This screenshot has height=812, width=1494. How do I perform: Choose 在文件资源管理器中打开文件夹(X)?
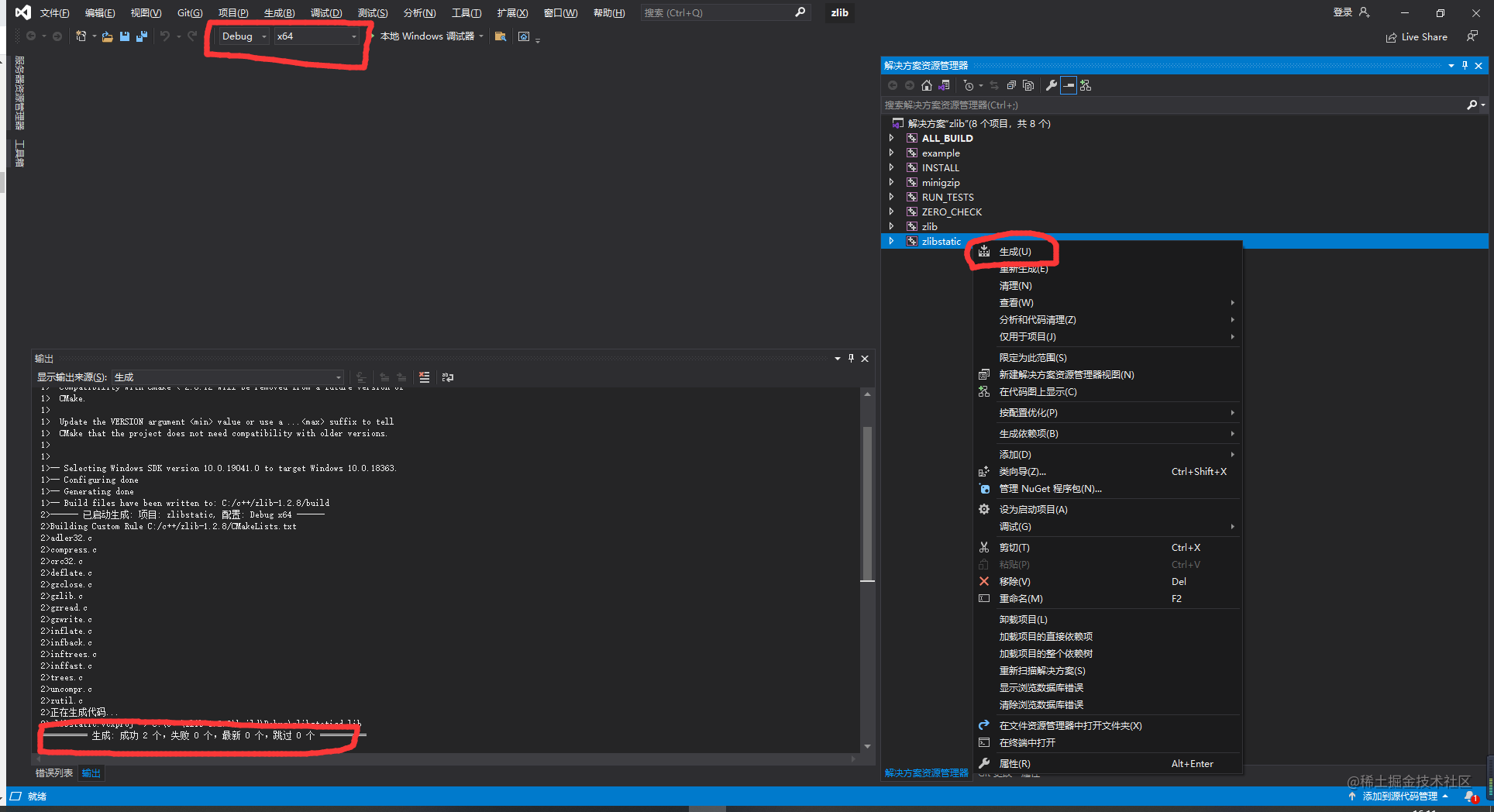tap(1107, 725)
